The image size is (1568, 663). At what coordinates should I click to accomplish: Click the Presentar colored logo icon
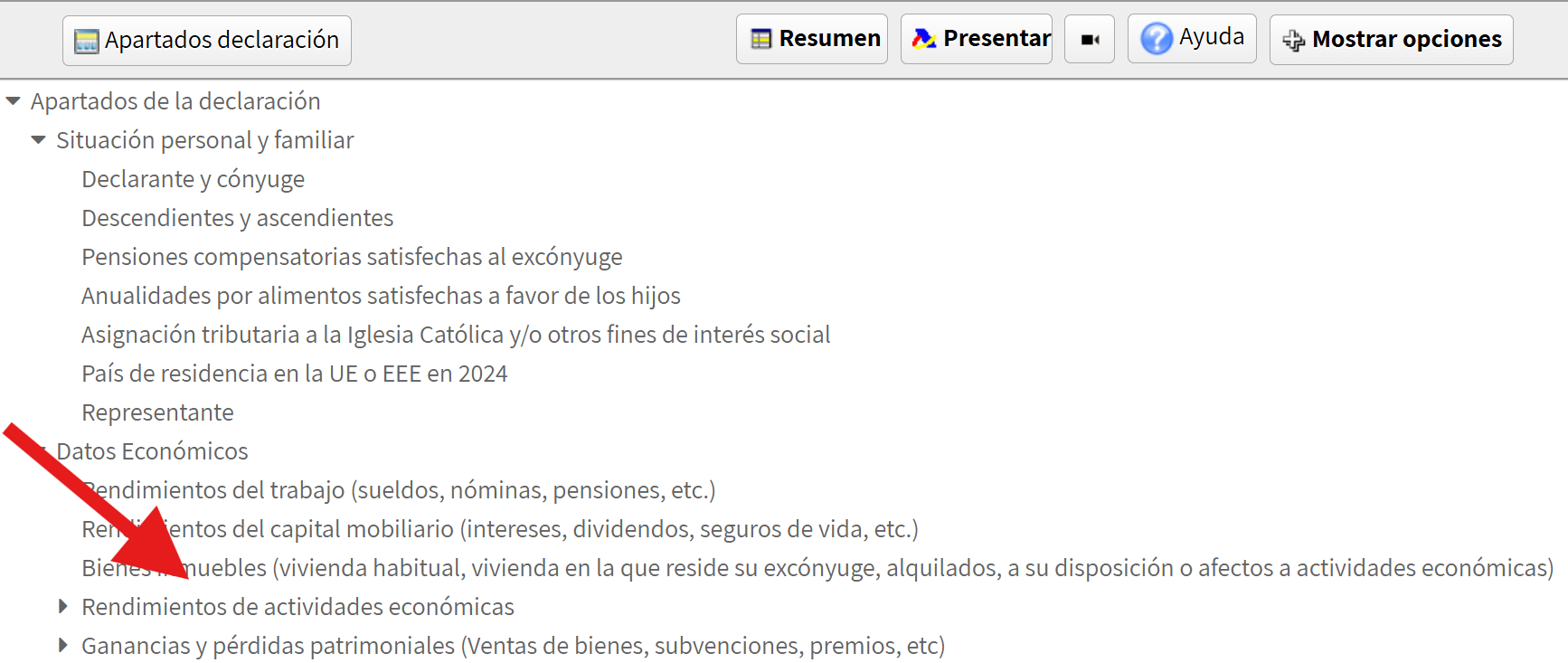924,39
